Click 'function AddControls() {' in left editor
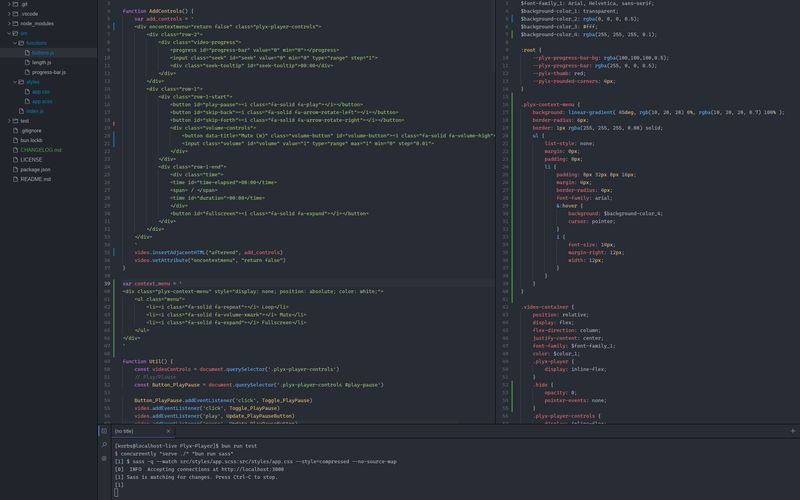Image resolution: width=800 pixels, height=500 pixels. click(158, 11)
